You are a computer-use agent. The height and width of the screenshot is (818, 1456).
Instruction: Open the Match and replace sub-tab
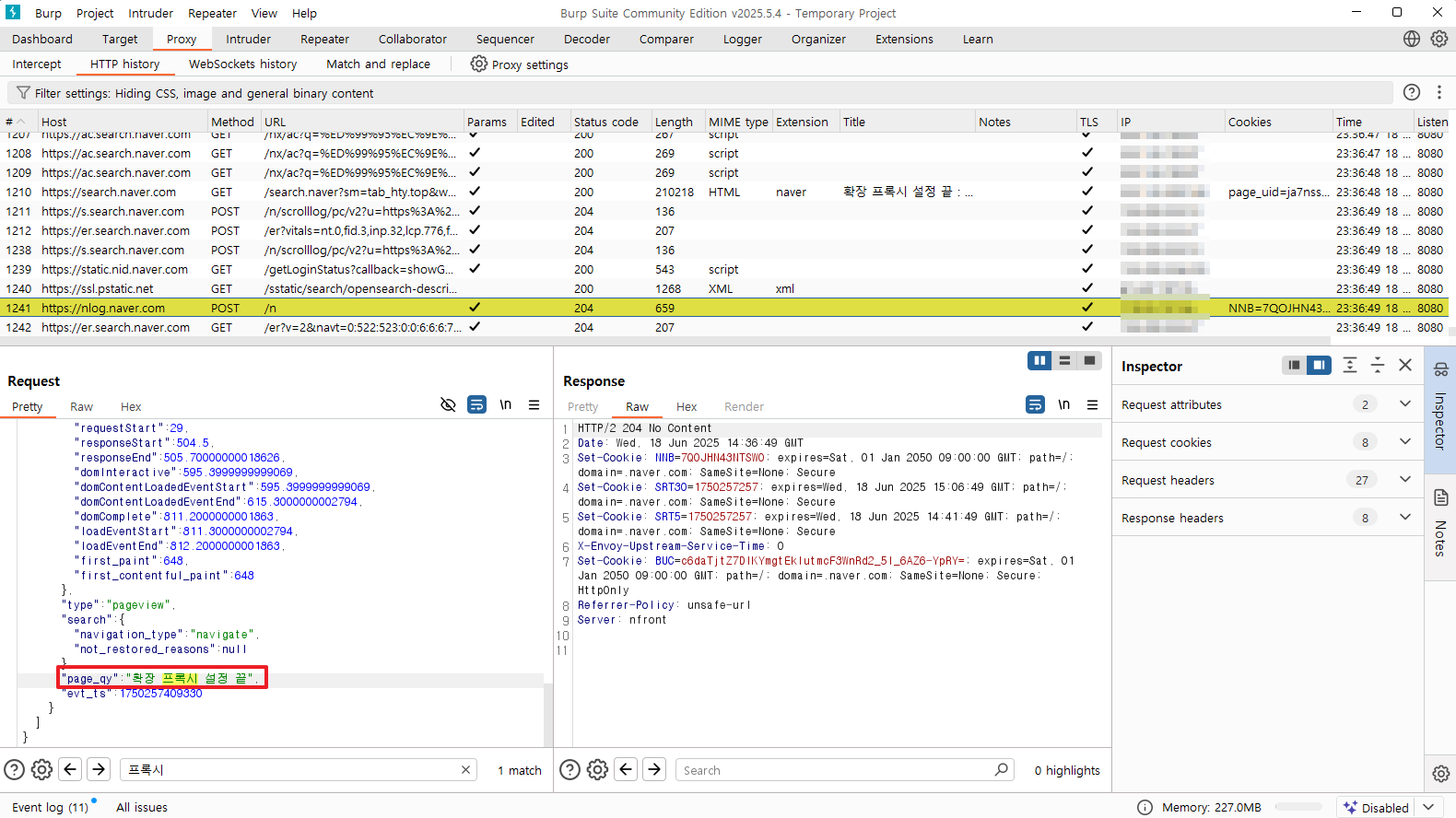[x=378, y=64]
